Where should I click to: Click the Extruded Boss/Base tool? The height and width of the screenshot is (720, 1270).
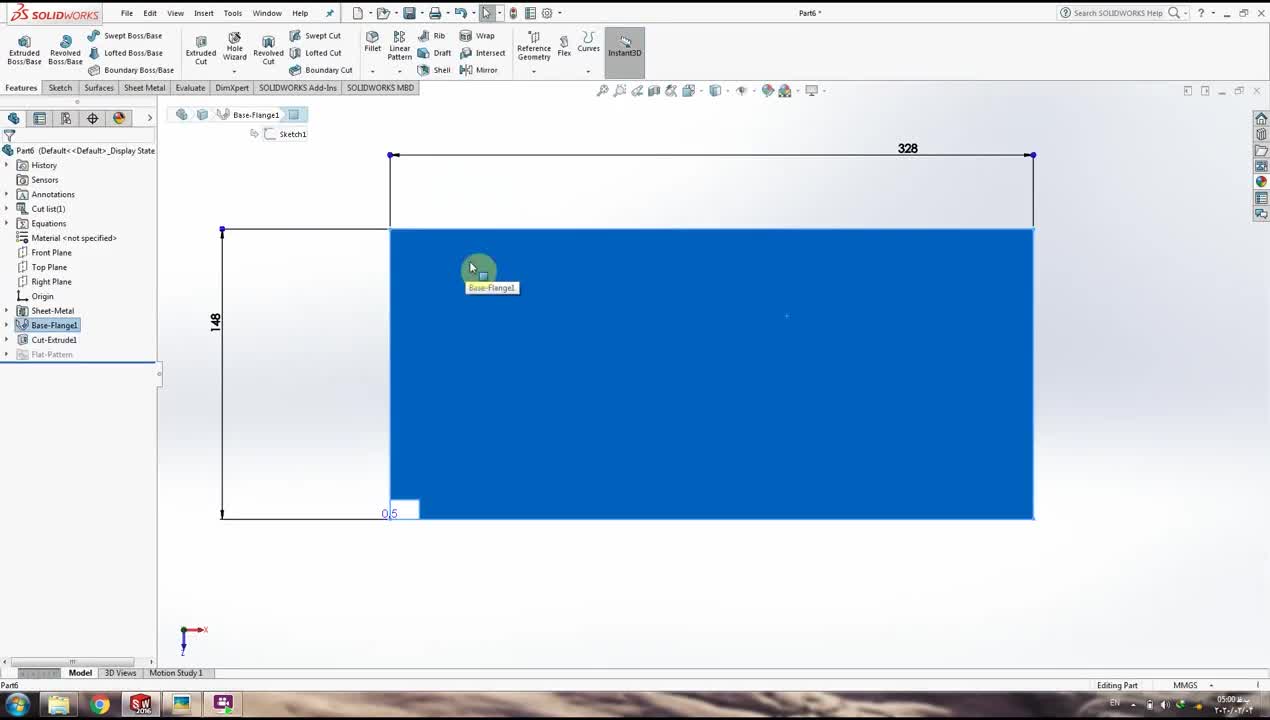24,49
